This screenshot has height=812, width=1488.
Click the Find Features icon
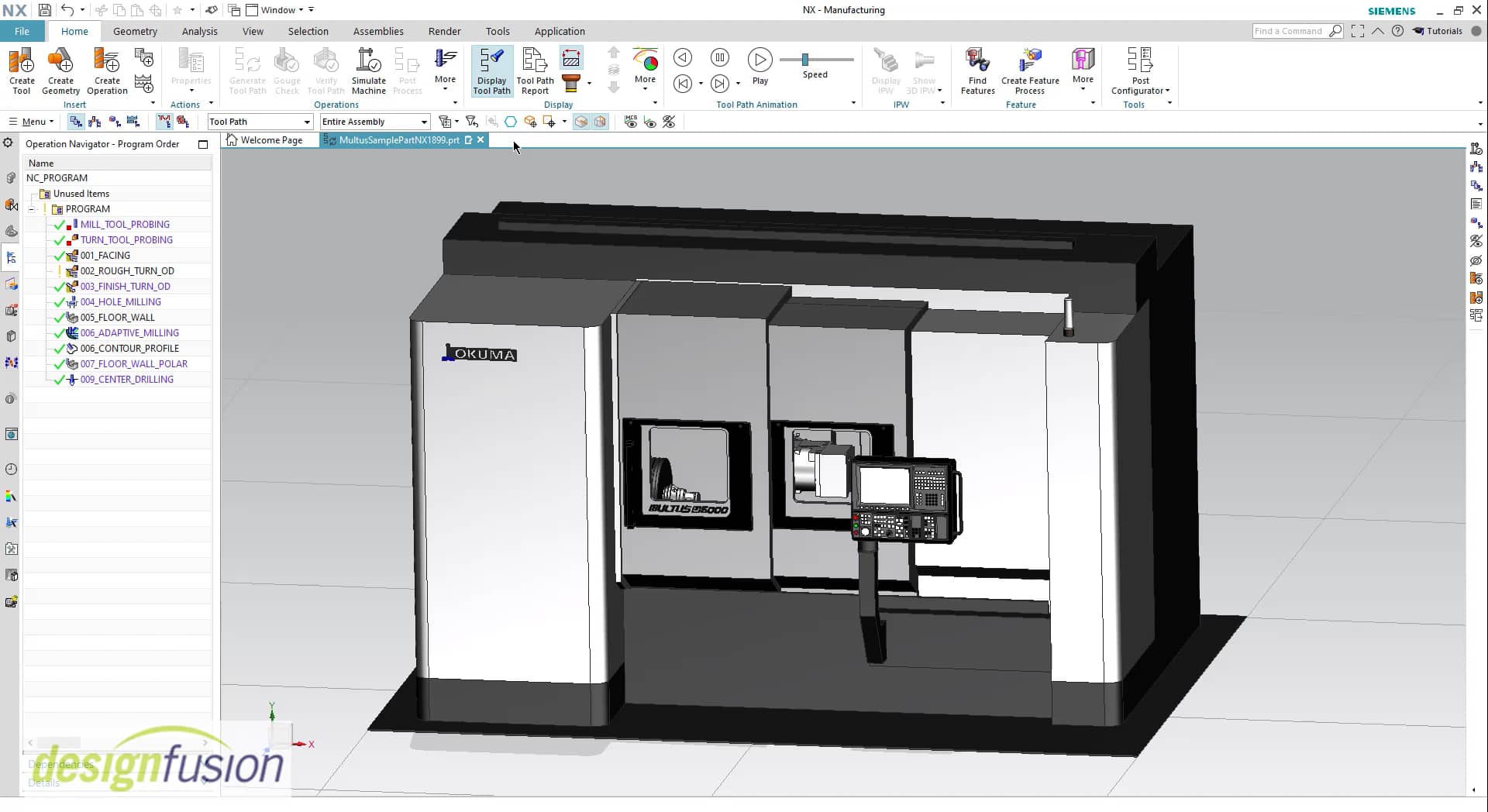(x=977, y=70)
